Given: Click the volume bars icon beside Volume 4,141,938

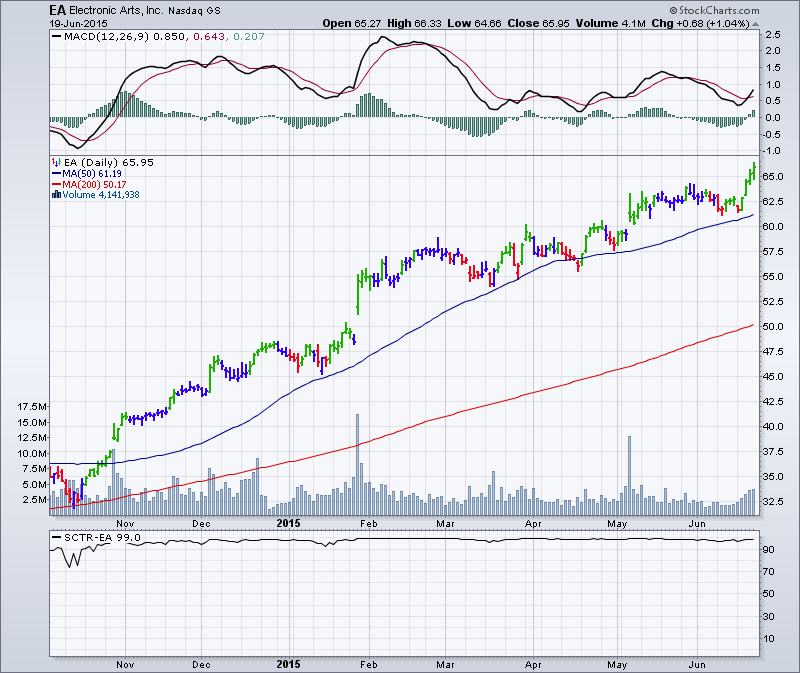Looking at the screenshot, I should (x=56, y=194).
